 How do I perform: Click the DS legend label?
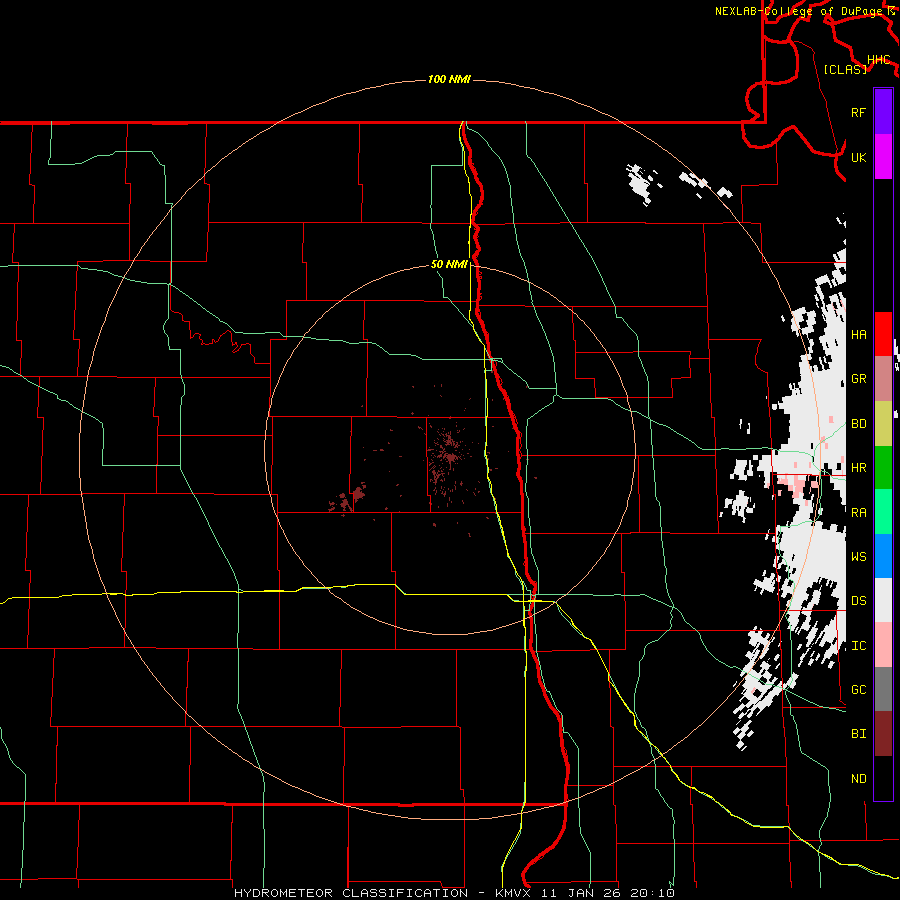coord(859,600)
